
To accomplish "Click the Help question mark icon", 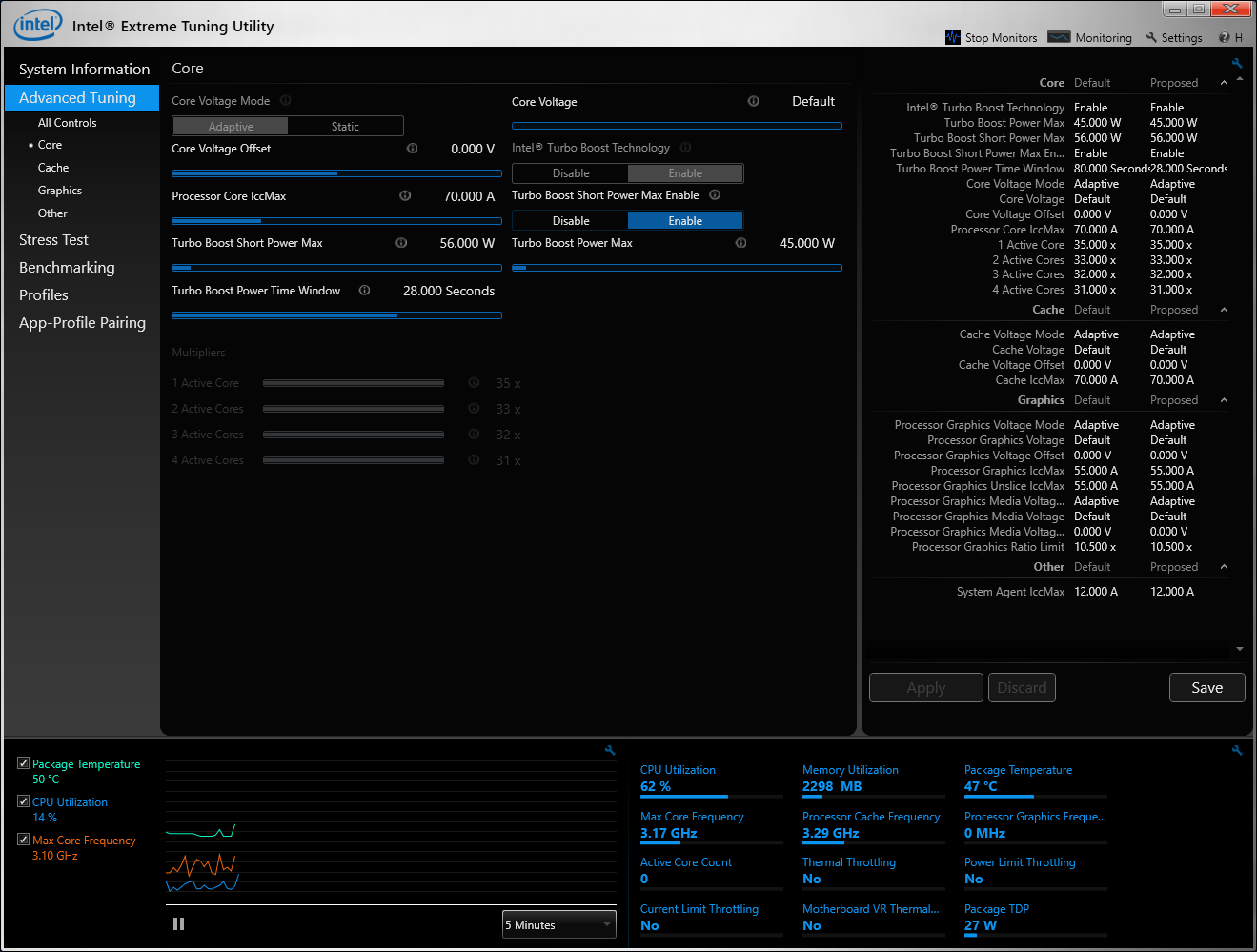I will [x=1225, y=37].
